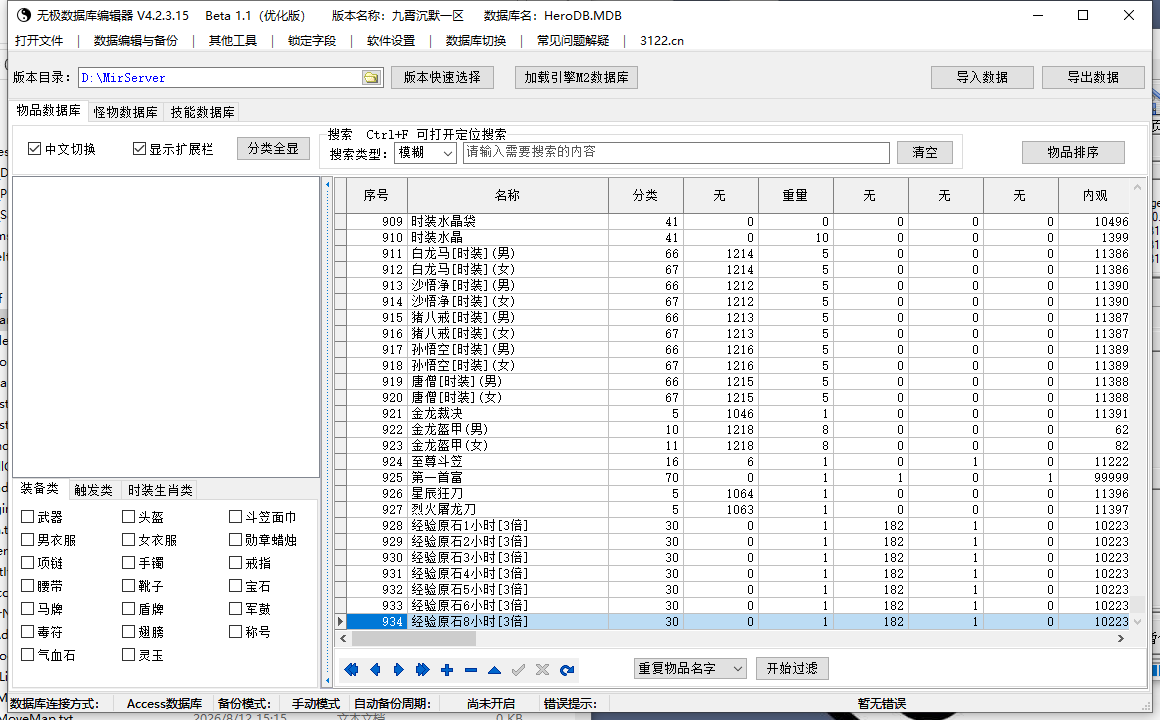Edit record with triangle icon
Screen dimensions: 1160x720
coord(494,670)
